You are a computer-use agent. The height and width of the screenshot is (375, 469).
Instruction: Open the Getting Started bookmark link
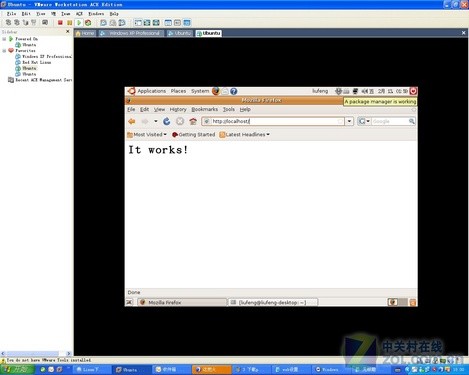coord(193,135)
